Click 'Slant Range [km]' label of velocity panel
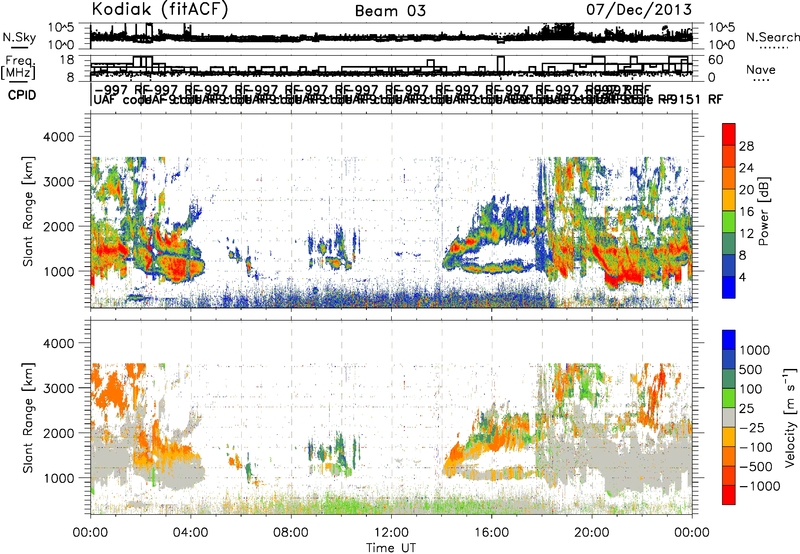The width and height of the screenshot is (800, 554). click(x=28, y=418)
